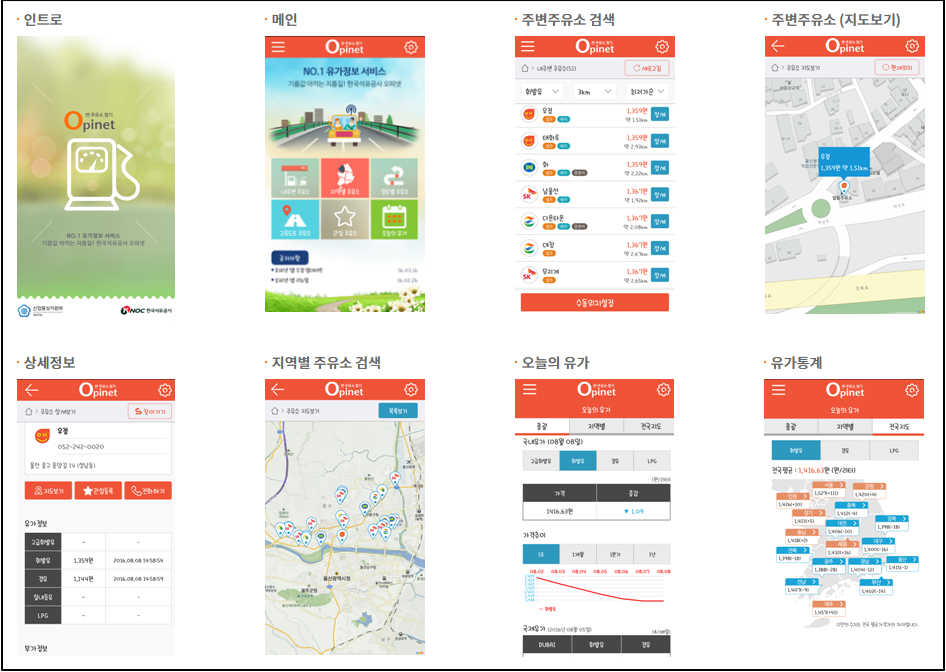Open the 고속도로 주유소 highway tile
The height and width of the screenshot is (672, 946).
click(295, 220)
